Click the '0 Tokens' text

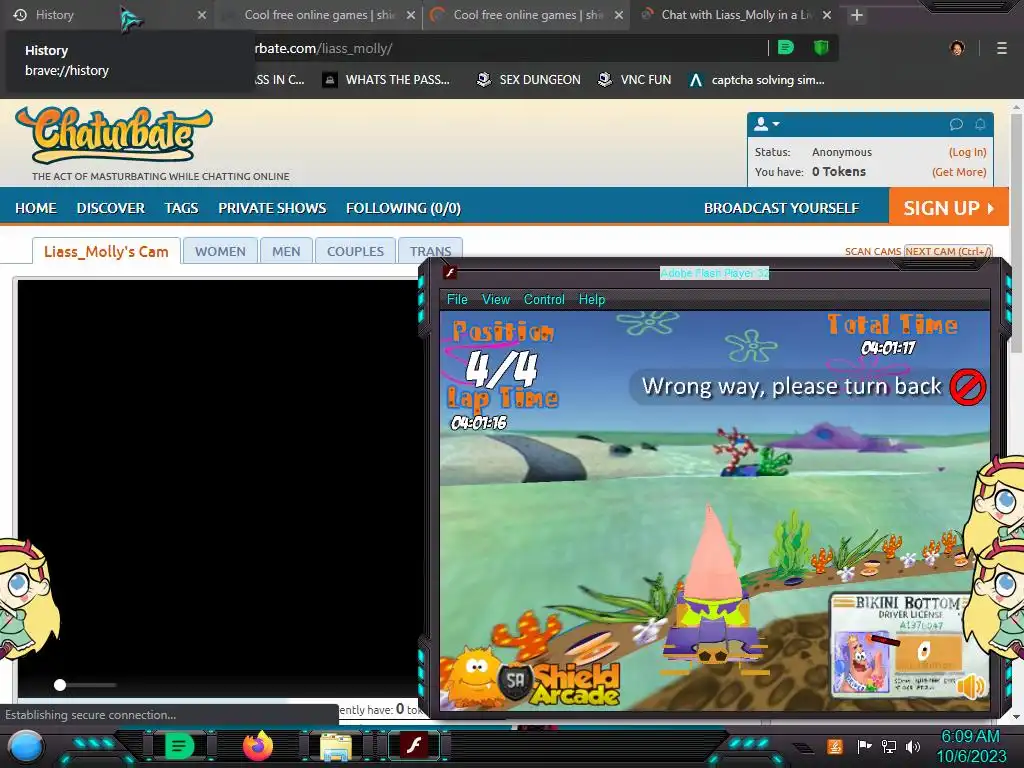[x=839, y=172]
